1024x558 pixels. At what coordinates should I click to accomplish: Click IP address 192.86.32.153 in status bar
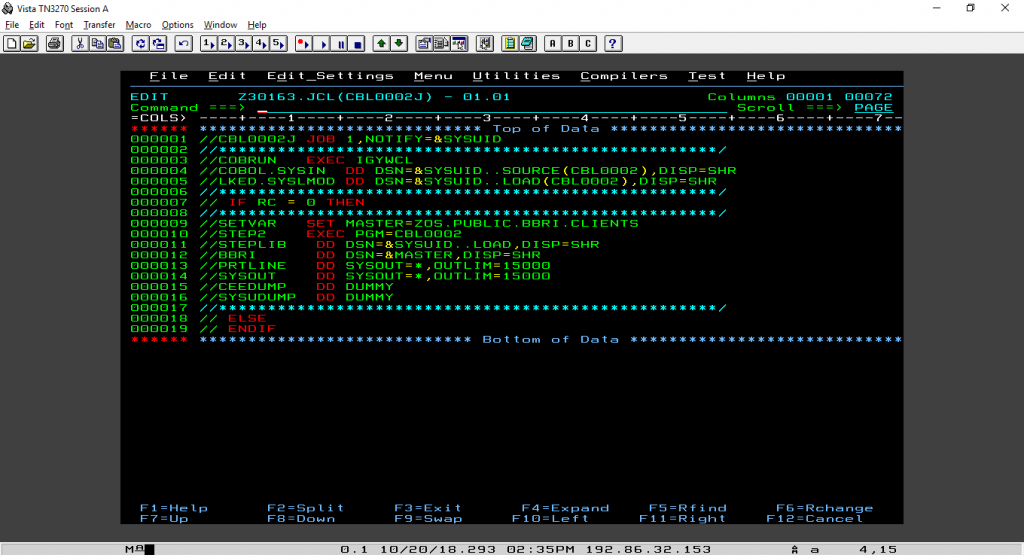tap(648, 550)
